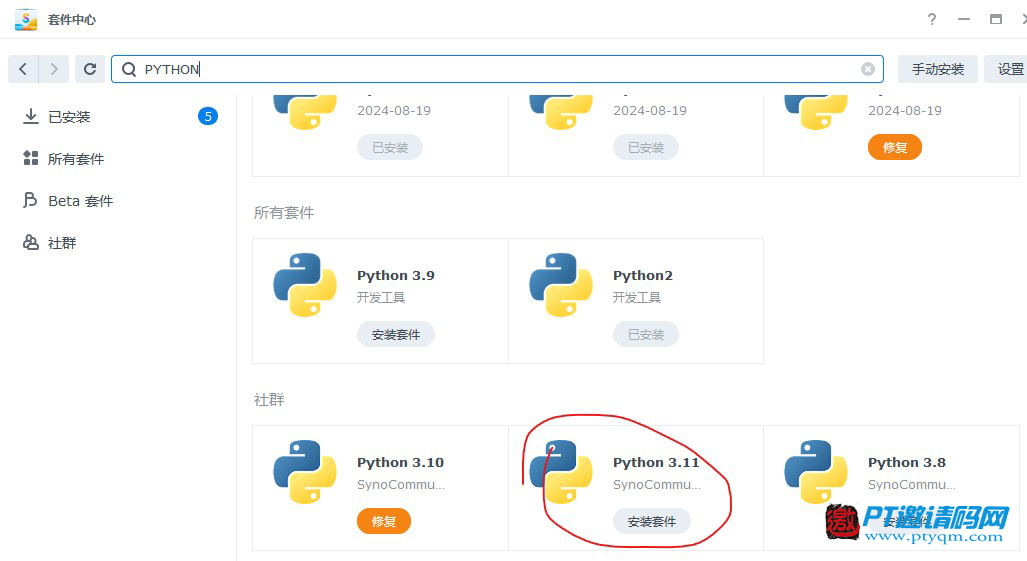
Task: Click the Package Center app icon in title bar
Action: [26, 20]
